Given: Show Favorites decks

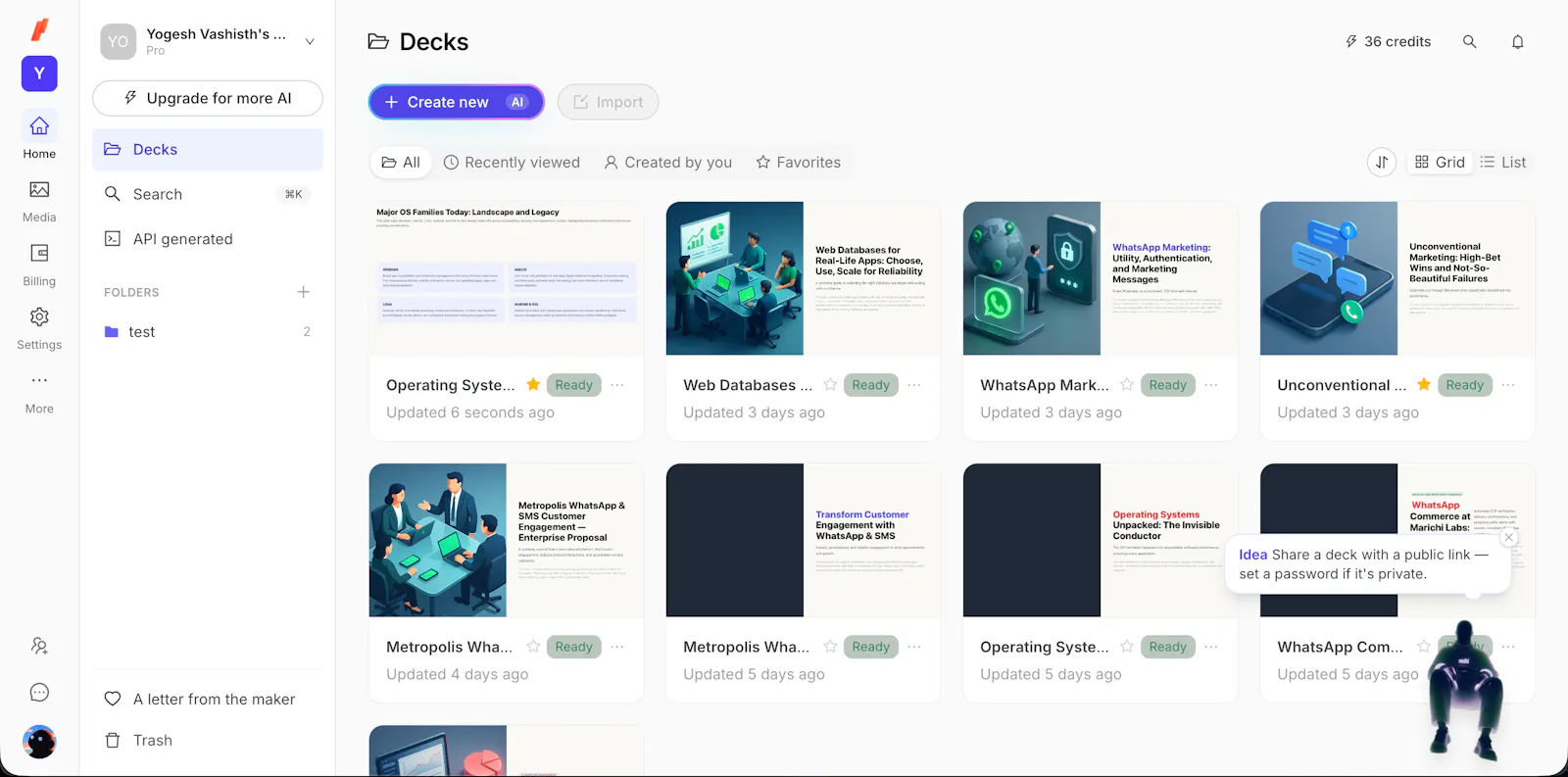Looking at the screenshot, I should click(x=799, y=163).
